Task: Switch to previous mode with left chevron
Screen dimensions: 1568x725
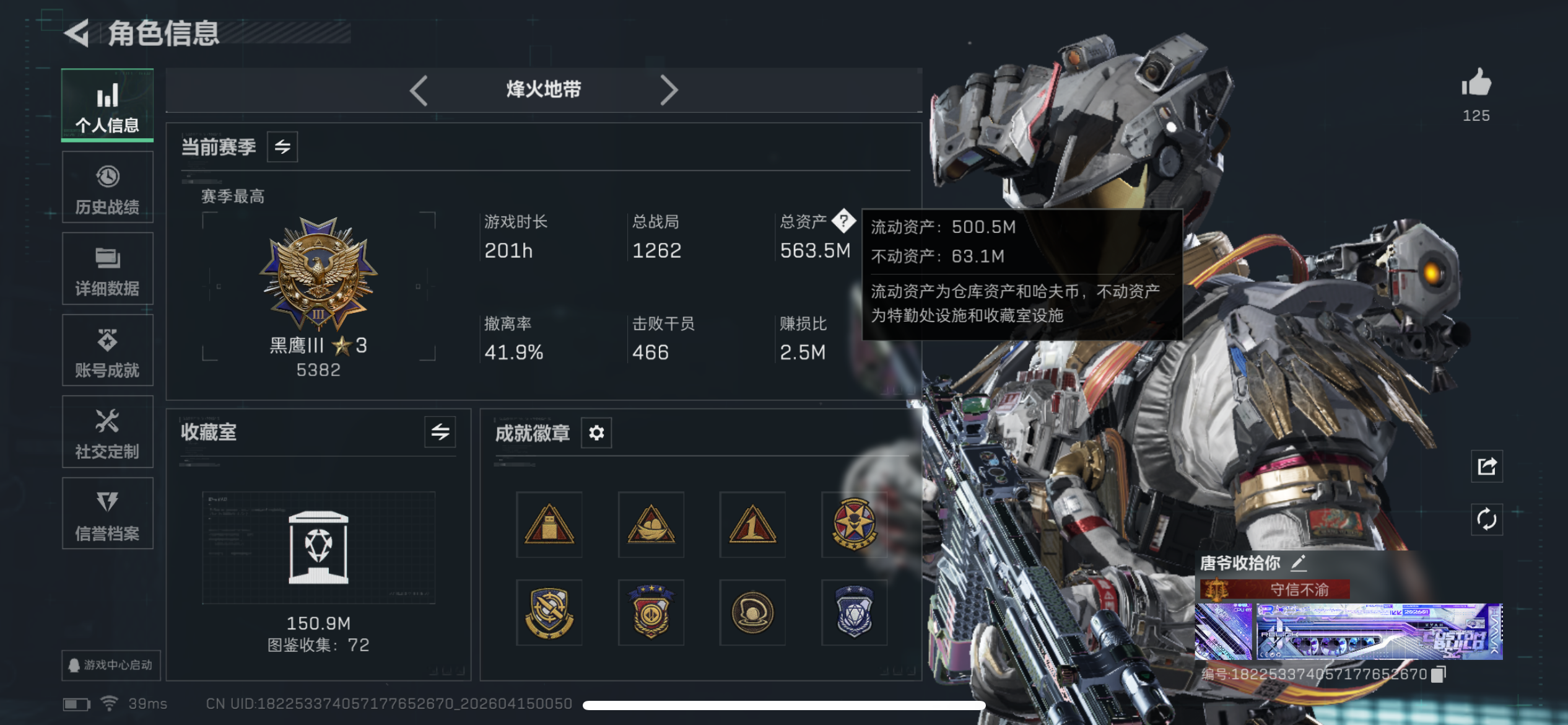Action: [419, 90]
